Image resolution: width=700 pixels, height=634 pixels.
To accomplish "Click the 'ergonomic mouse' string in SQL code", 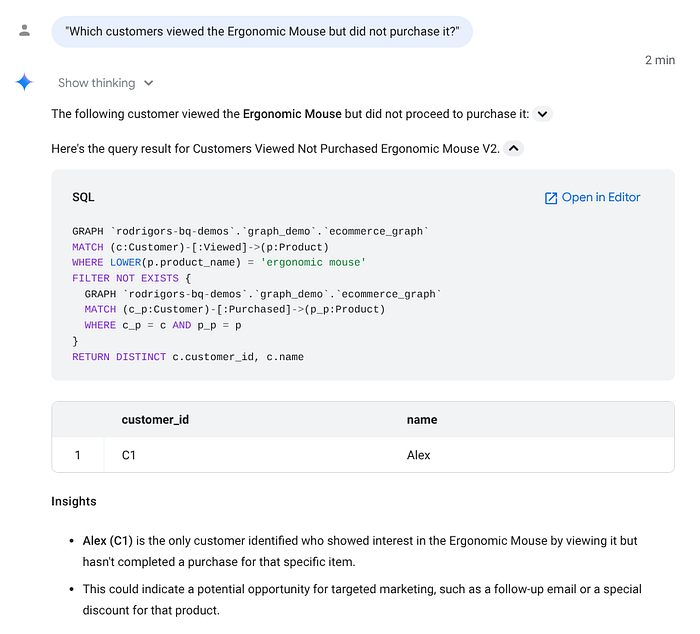I will (x=313, y=263).
